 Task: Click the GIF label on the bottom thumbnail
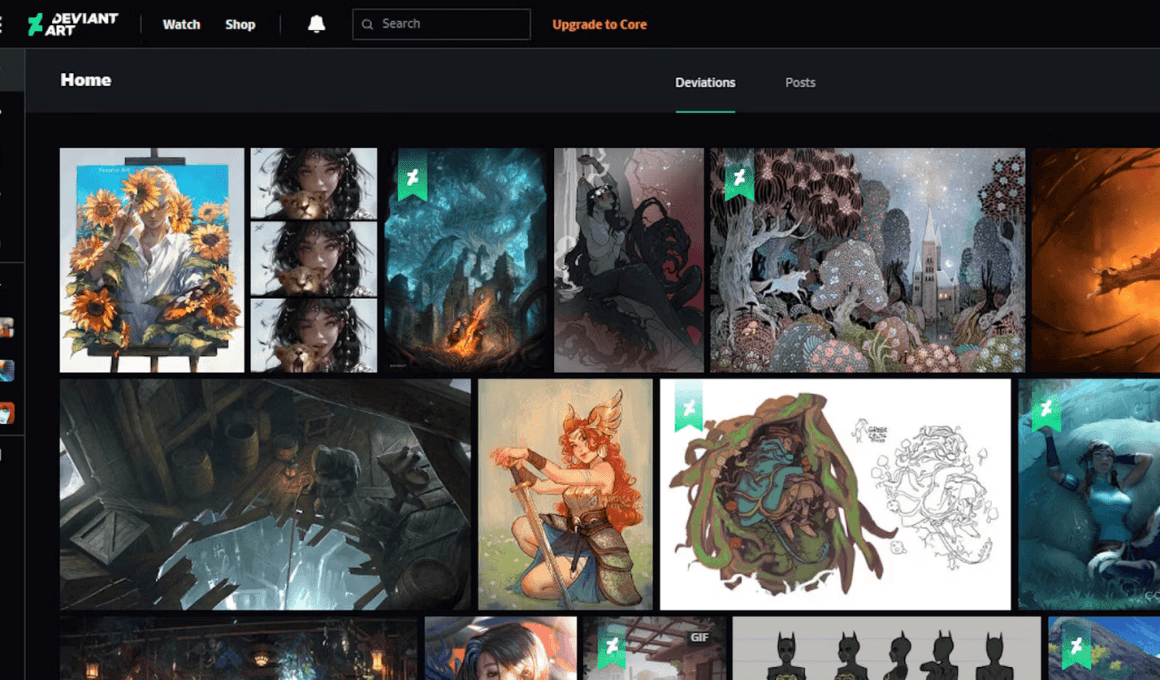tap(699, 637)
